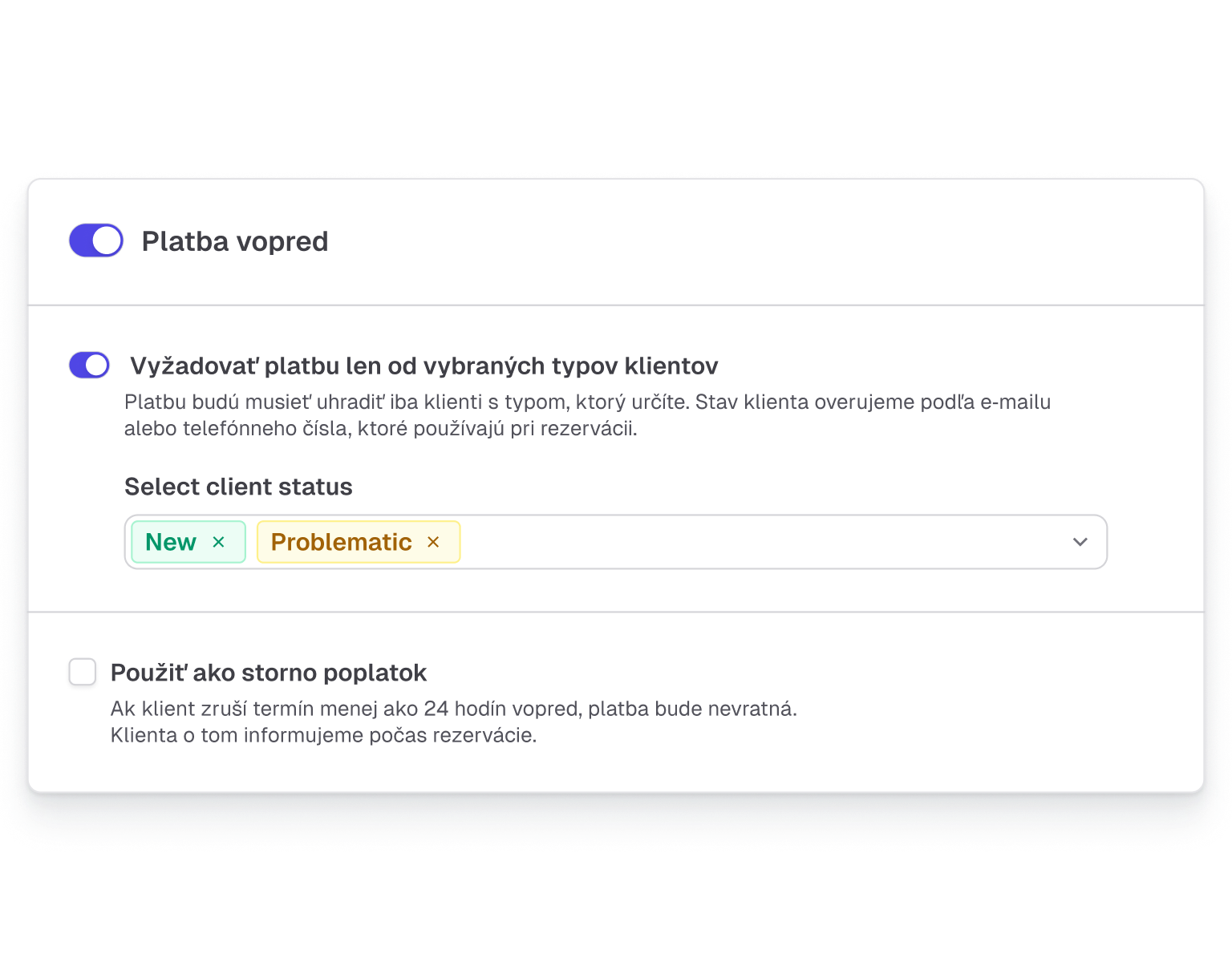The height and width of the screenshot is (962, 1232).
Task: Click the line starting "Platbu budú musieť uhradiť"
Action: (586, 402)
